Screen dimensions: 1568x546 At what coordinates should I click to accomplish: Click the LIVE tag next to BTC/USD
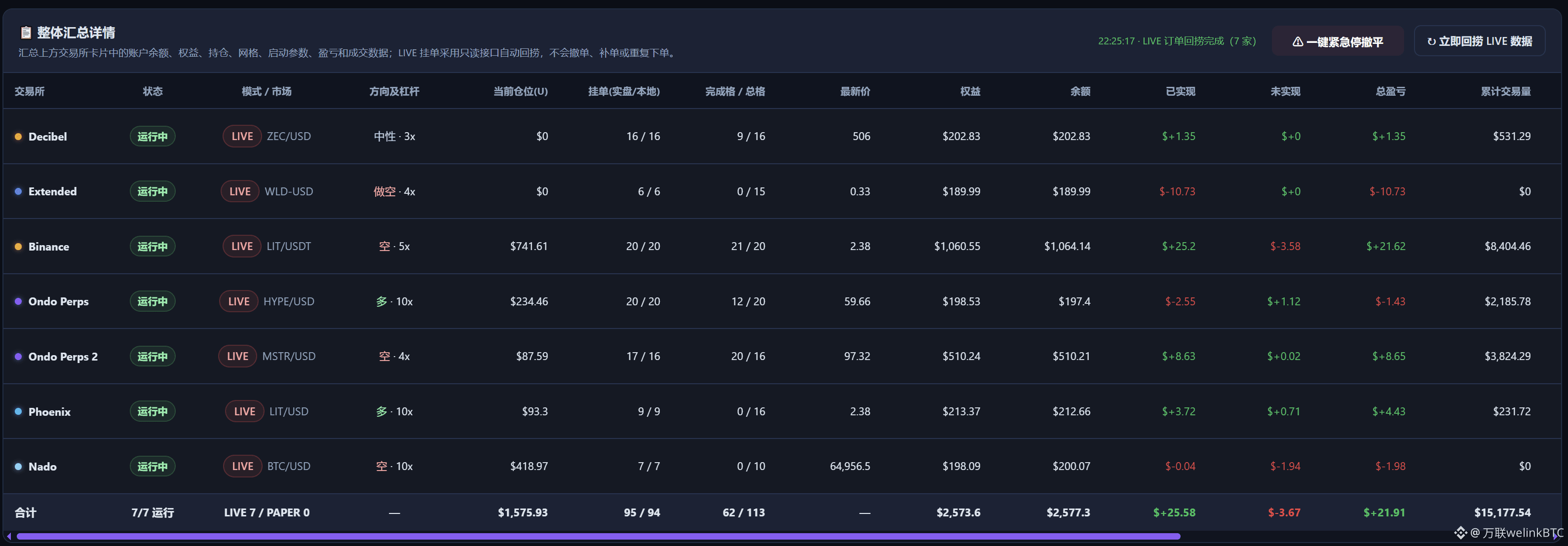[242, 467]
